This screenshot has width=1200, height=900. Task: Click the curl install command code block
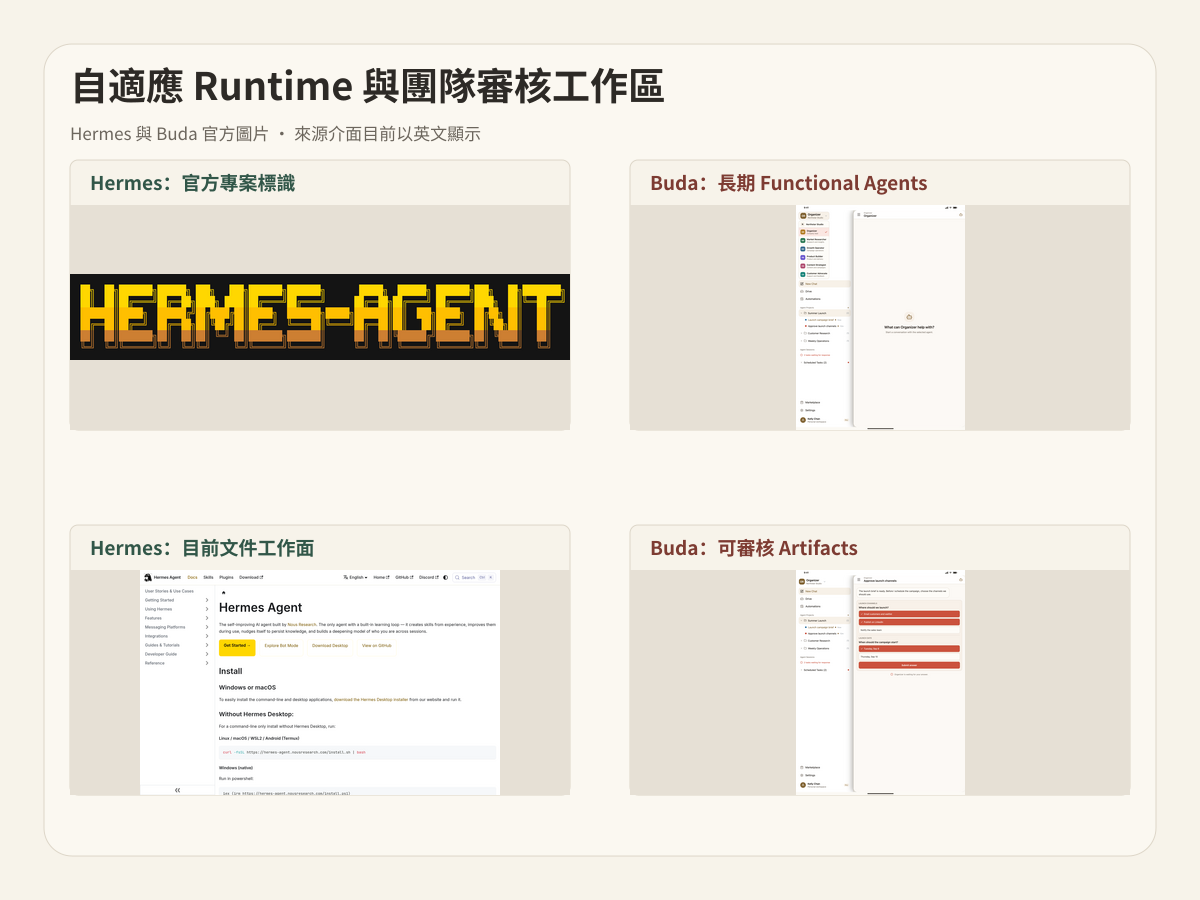coord(357,752)
